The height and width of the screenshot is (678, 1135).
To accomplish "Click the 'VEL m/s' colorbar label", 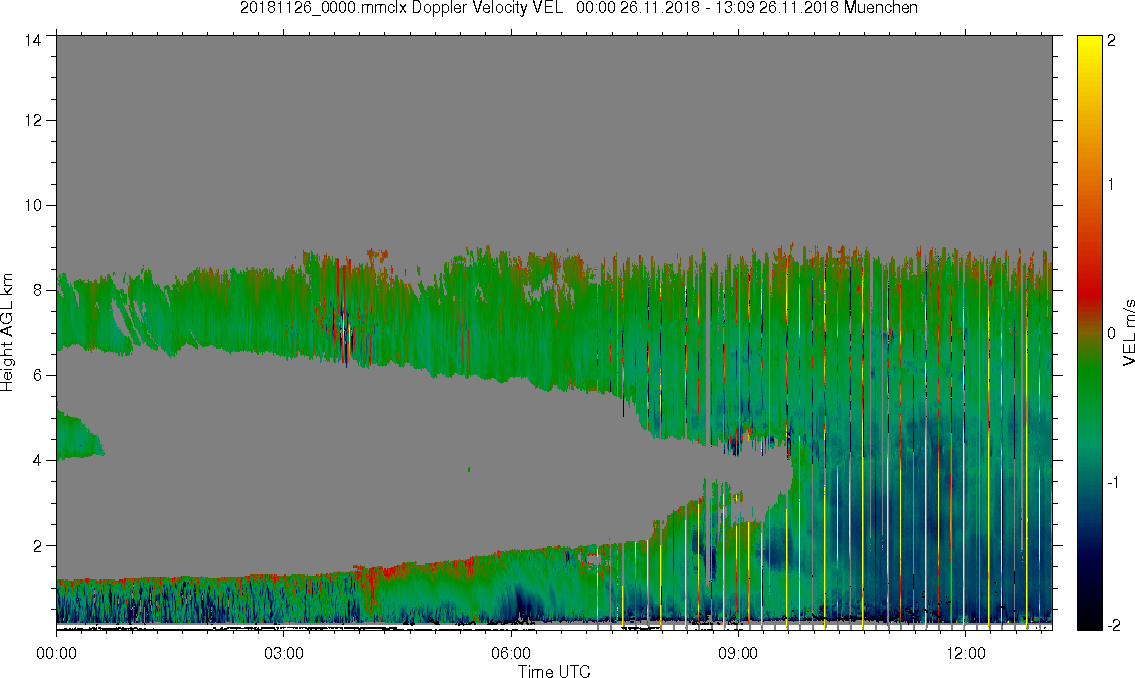I will tap(1128, 333).
